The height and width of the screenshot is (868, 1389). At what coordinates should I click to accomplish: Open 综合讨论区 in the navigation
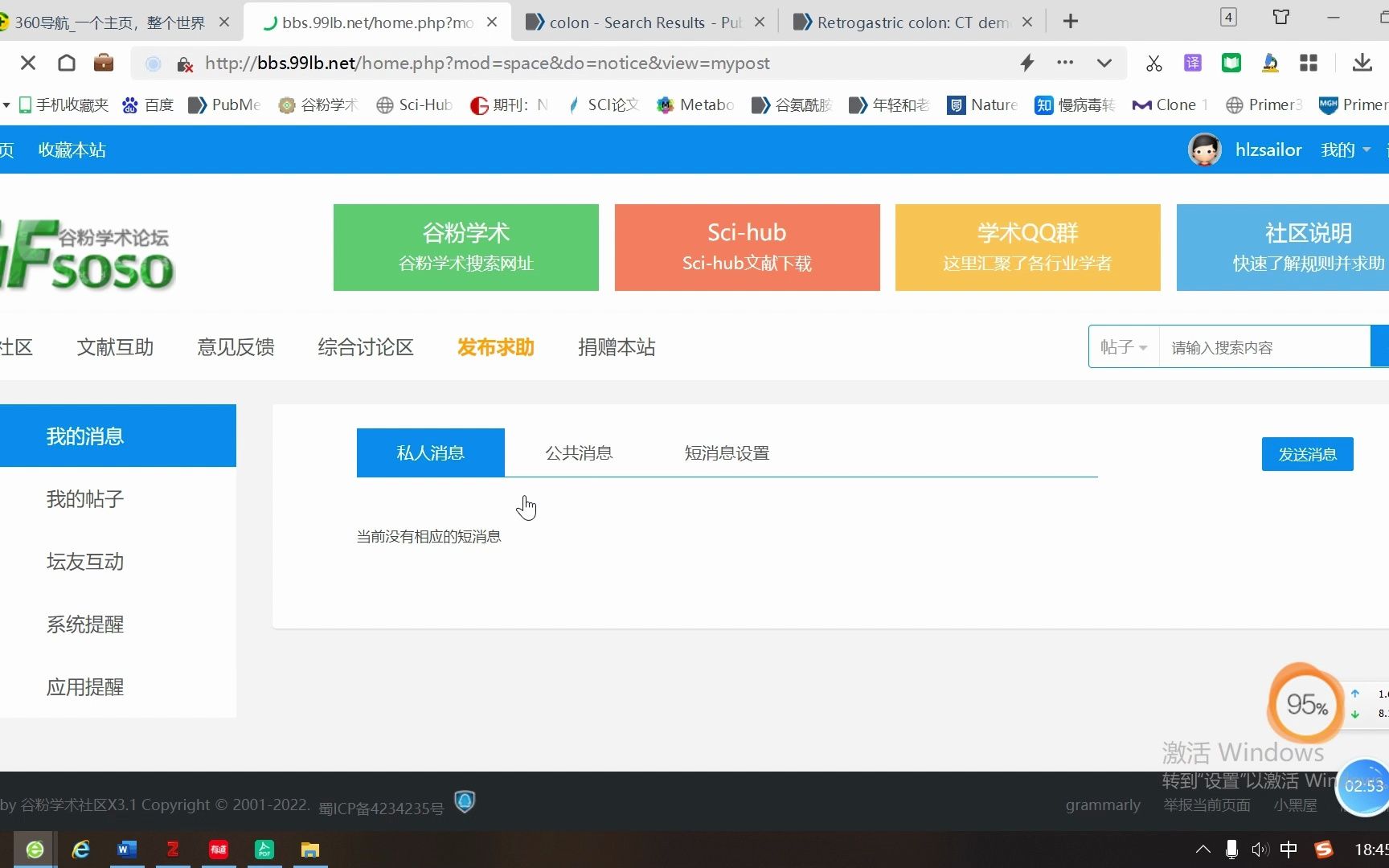[x=366, y=347]
